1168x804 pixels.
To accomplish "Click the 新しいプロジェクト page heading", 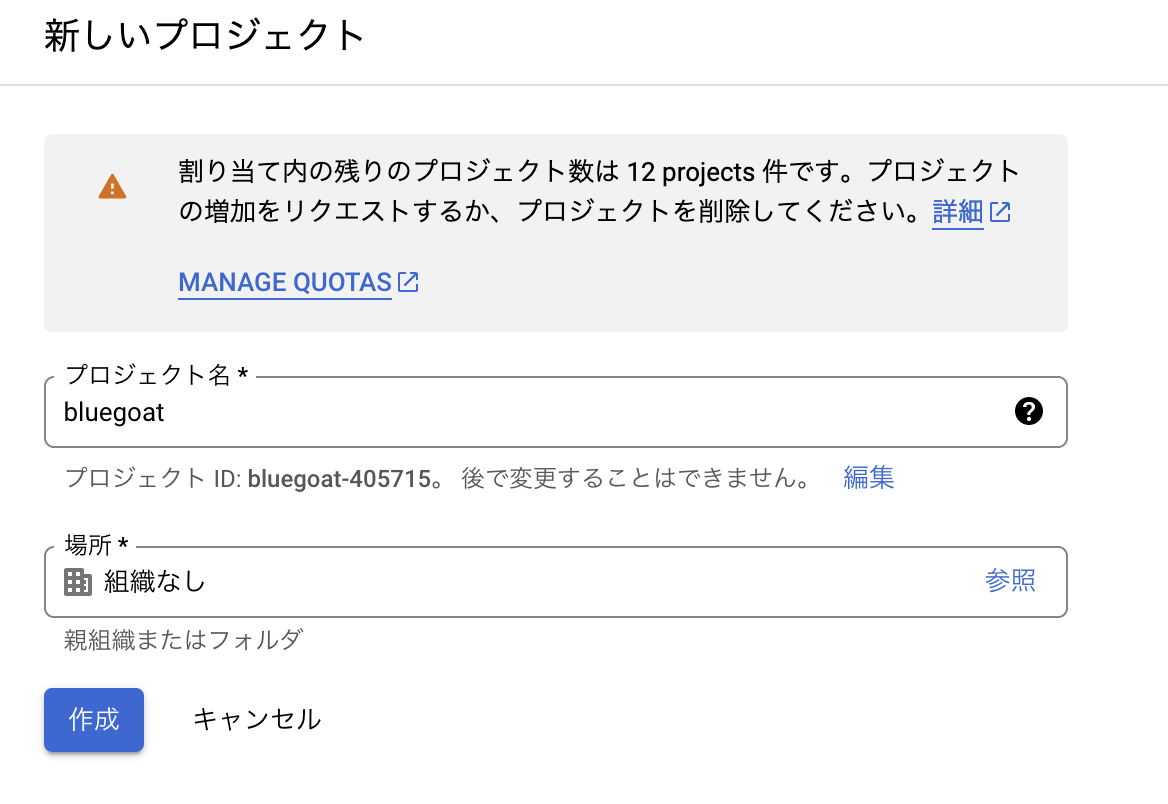I will click(x=204, y=33).
